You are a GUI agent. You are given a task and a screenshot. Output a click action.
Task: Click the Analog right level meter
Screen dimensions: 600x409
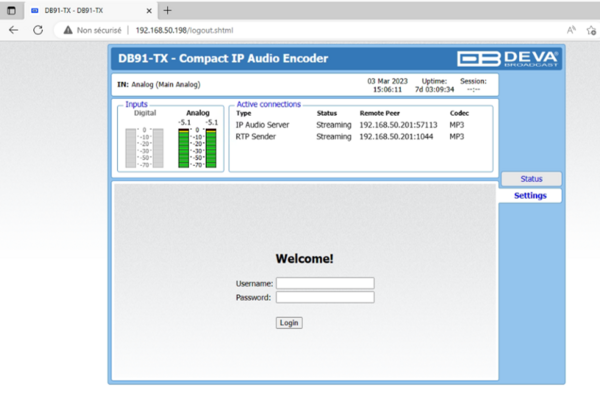211,148
